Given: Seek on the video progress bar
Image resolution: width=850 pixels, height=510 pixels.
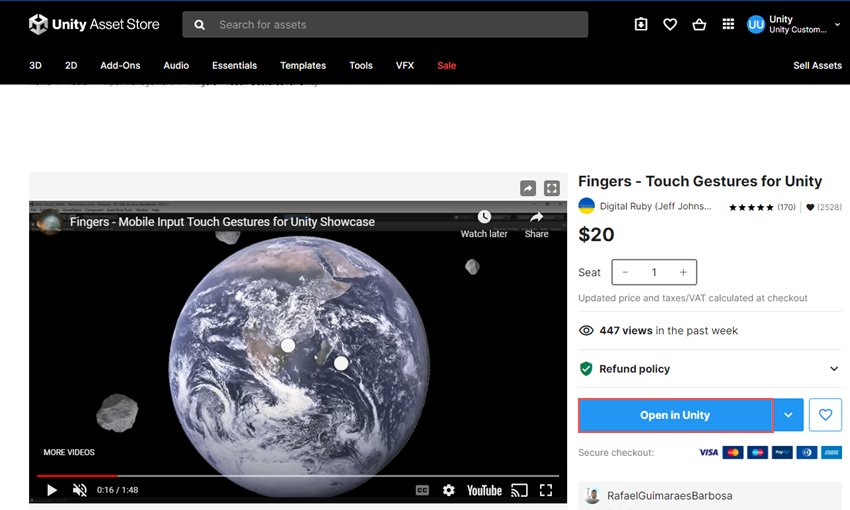Looking at the screenshot, I should [298, 476].
